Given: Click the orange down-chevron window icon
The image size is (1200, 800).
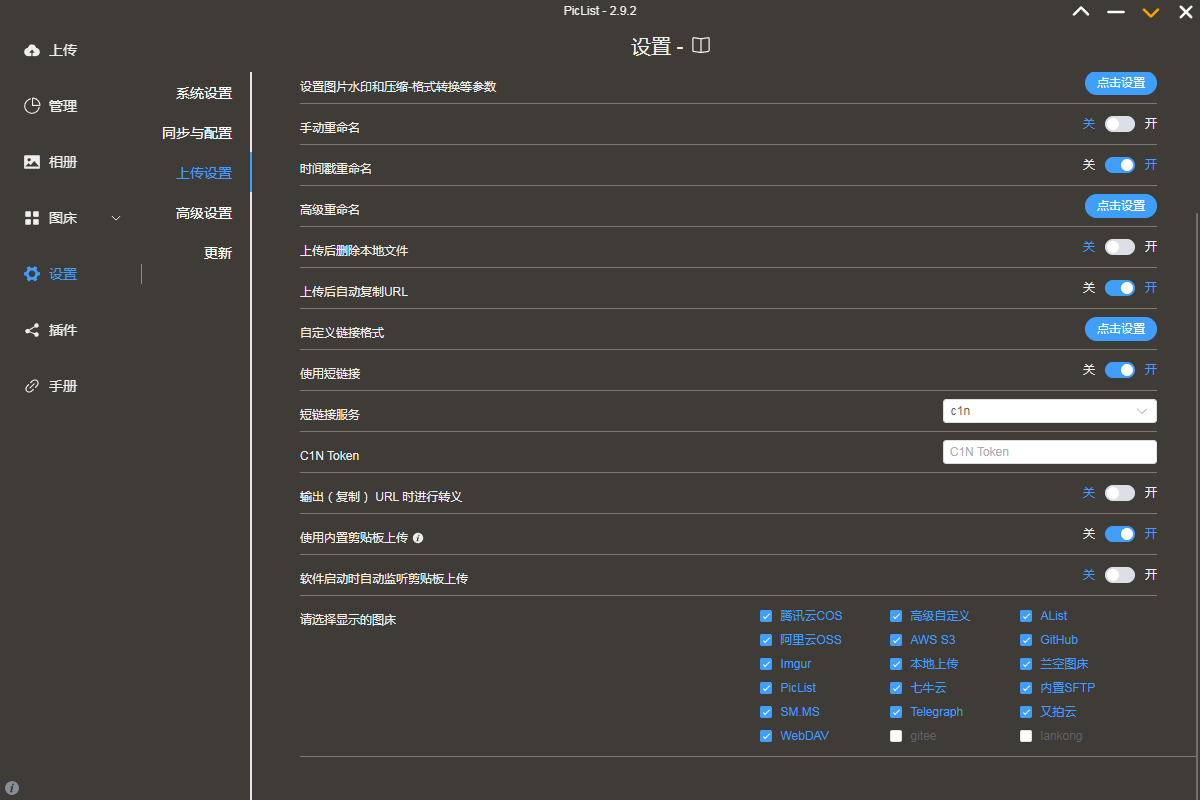Looking at the screenshot, I should click(x=1151, y=12).
